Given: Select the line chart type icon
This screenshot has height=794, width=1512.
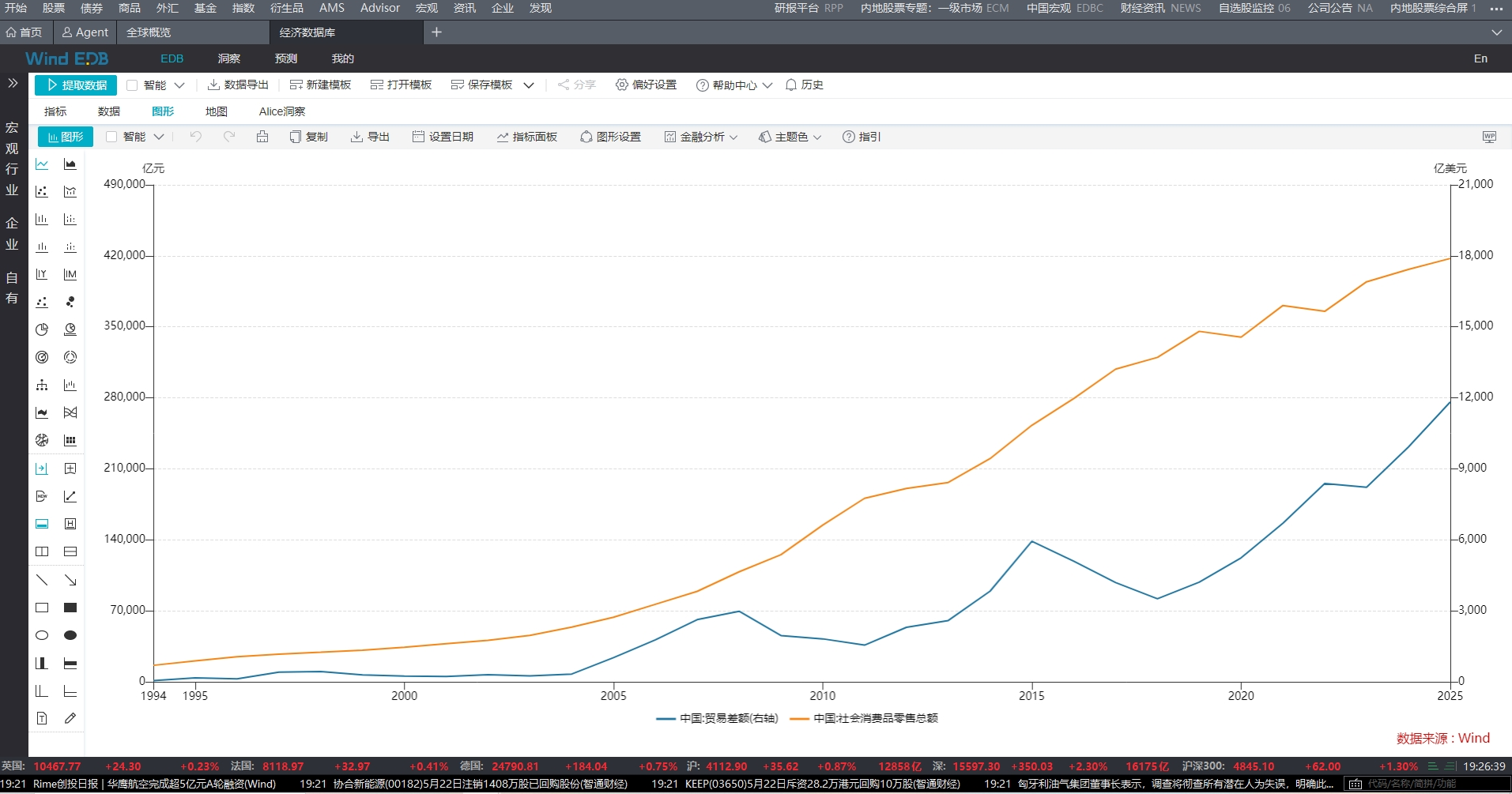Looking at the screenshot, I should click(42, 164).
